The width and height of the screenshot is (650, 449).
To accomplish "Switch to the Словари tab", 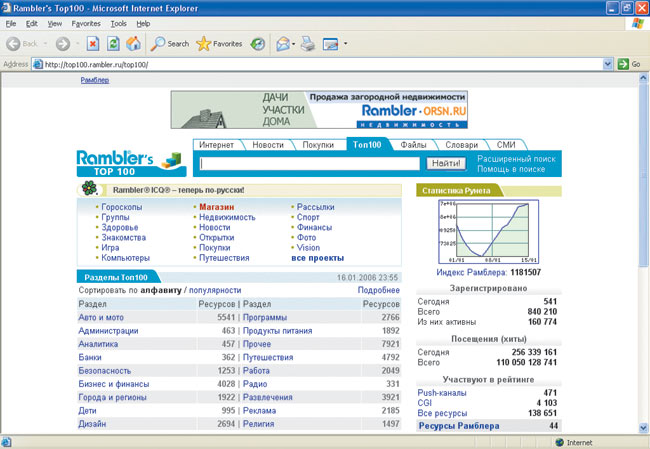I will (x=461, y=145).
